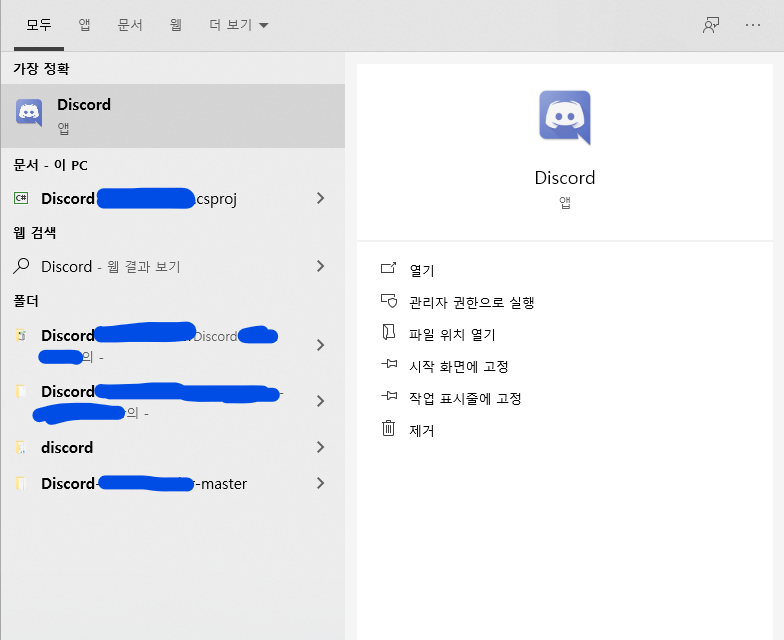The width and height of the screenshot is (784, 640).
Task: Click the magnifier web search icon
Action: pyautogui.click(x=21, y=266)
